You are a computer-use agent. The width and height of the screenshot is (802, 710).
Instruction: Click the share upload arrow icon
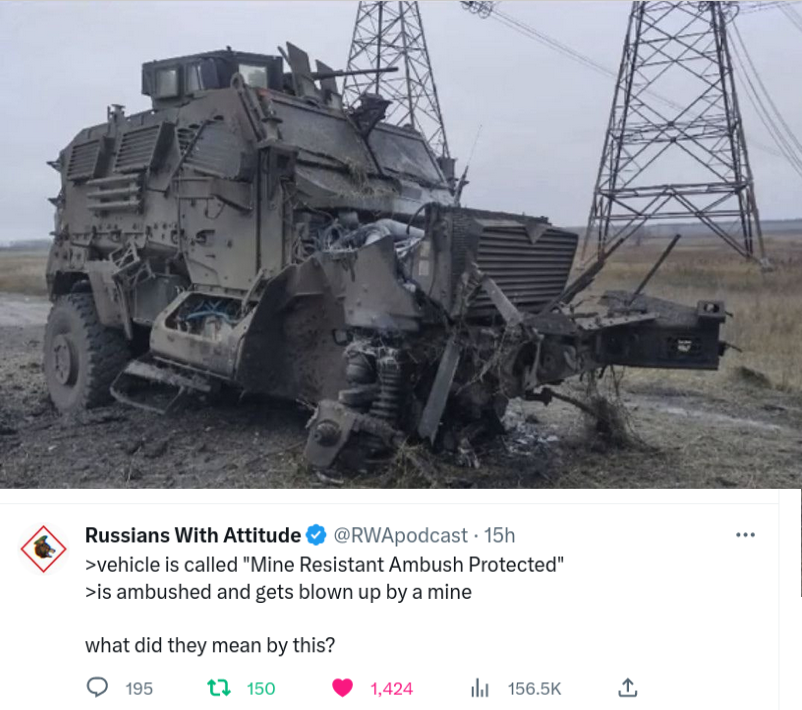click(x=628, y=687)
